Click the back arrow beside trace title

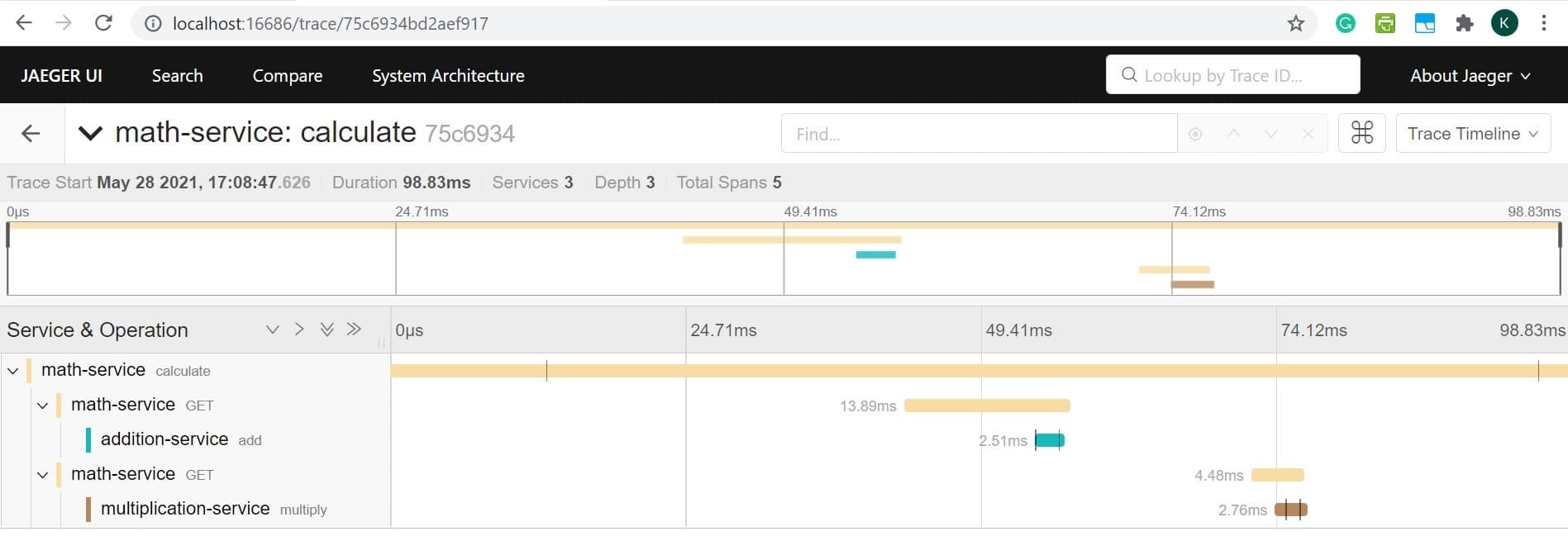pyautogui.click(x=31, y=133)
